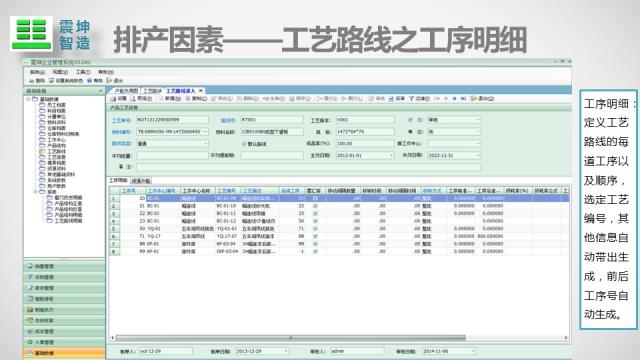640x360 pixels.
Task: Go to the next record arrow
Action: click(x=454, y=99)
